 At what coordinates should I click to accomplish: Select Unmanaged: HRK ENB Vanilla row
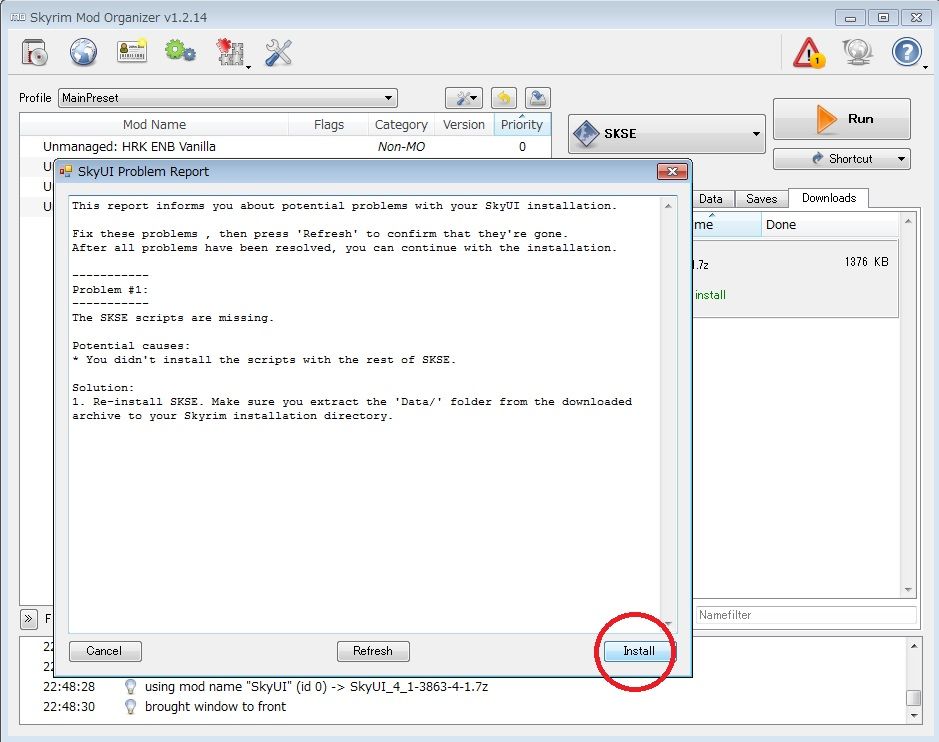pos(285,147)
